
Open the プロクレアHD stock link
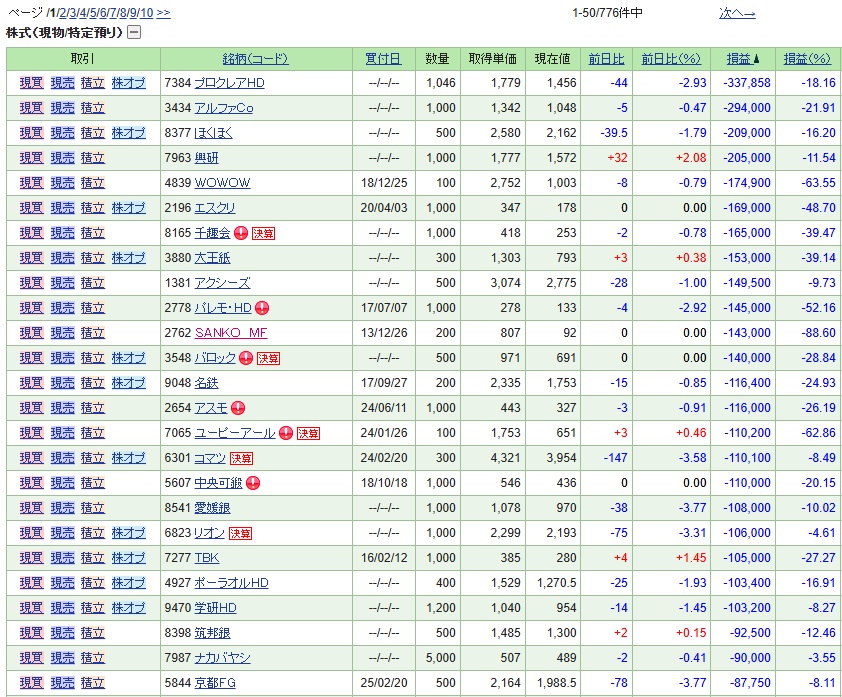pos(229,83)
